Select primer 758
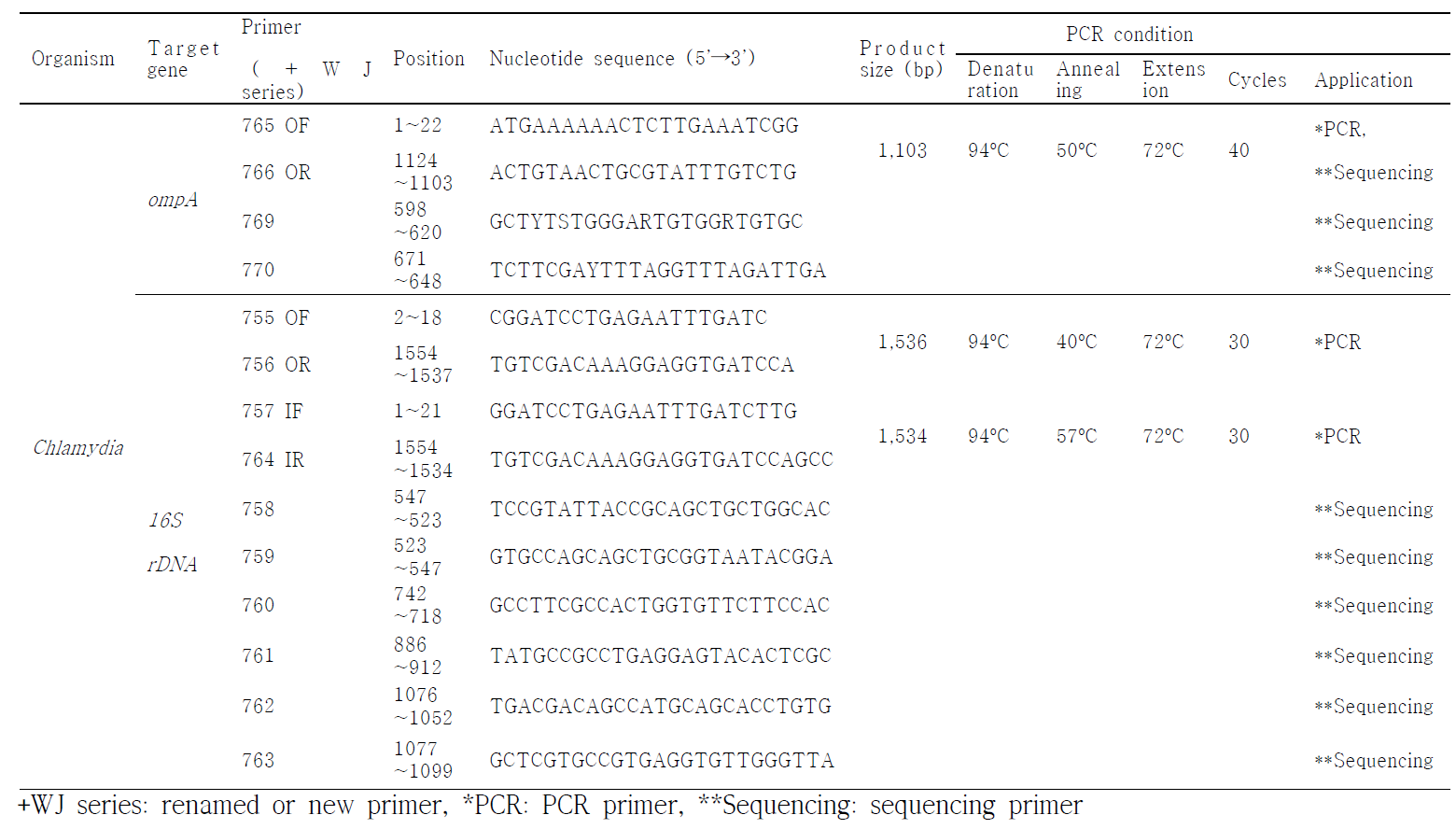1456x829 pixels. [x=258, y=510]
